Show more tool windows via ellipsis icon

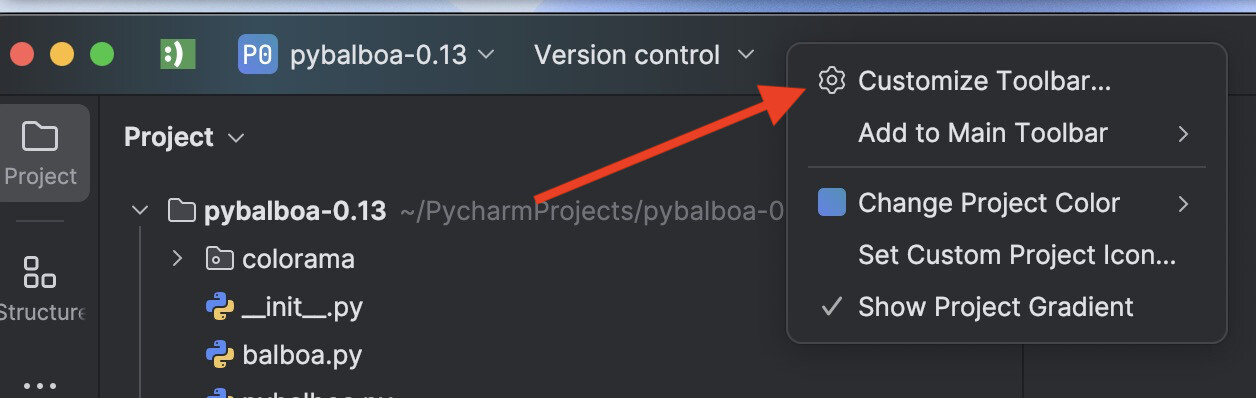click(x=40, y=385)
